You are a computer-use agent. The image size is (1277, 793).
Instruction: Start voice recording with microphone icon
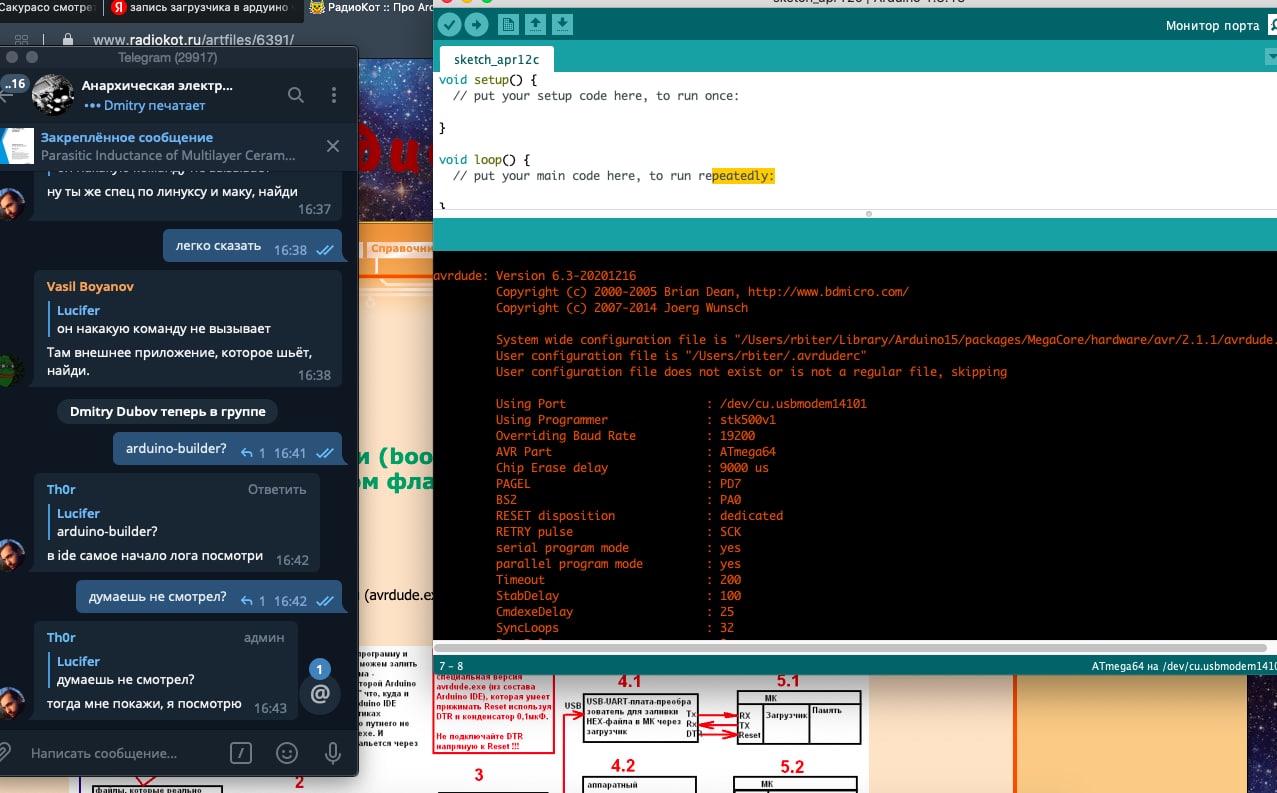click(x=334, y=753)
